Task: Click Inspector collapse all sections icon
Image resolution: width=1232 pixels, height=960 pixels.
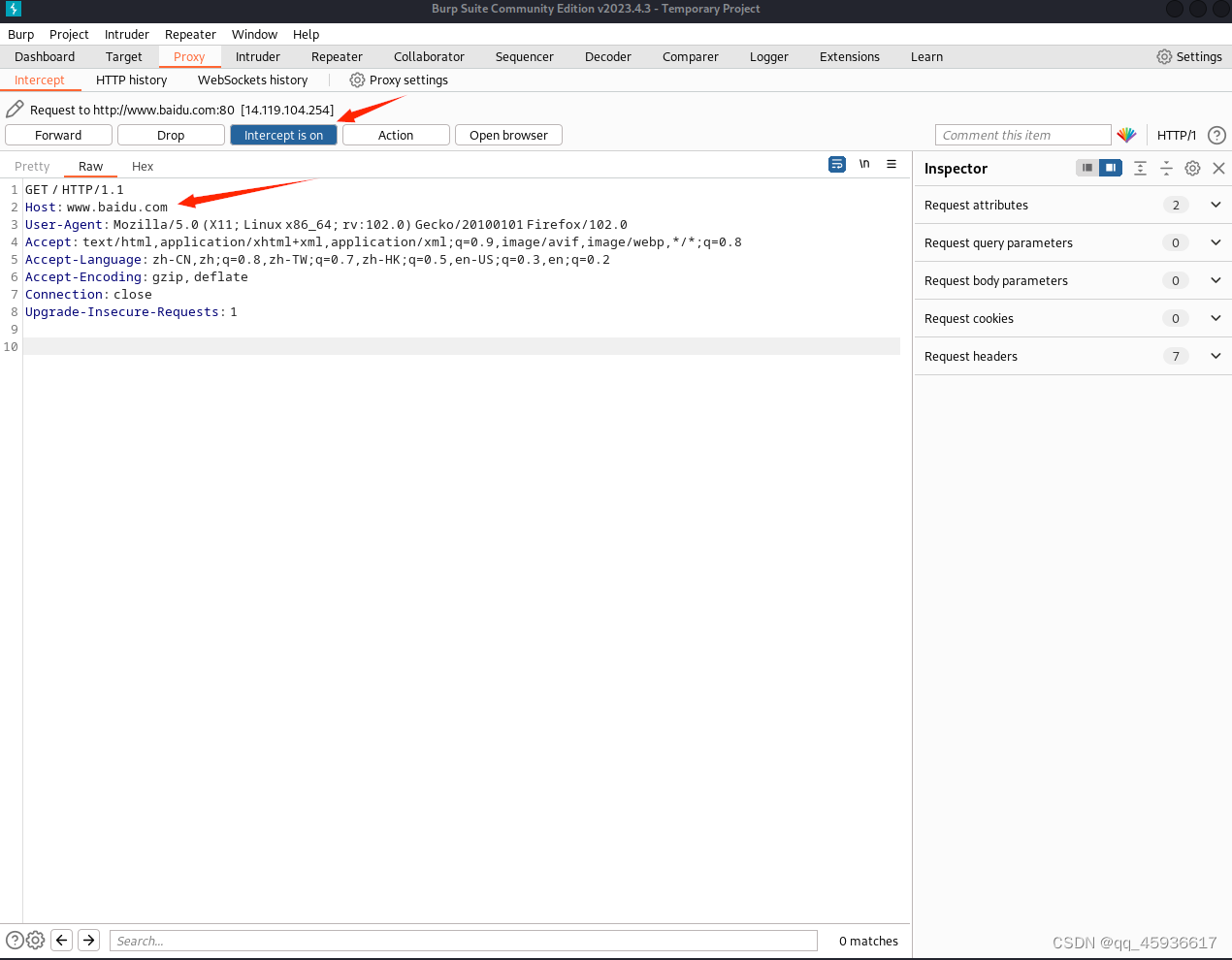Action: point(1166,168)
